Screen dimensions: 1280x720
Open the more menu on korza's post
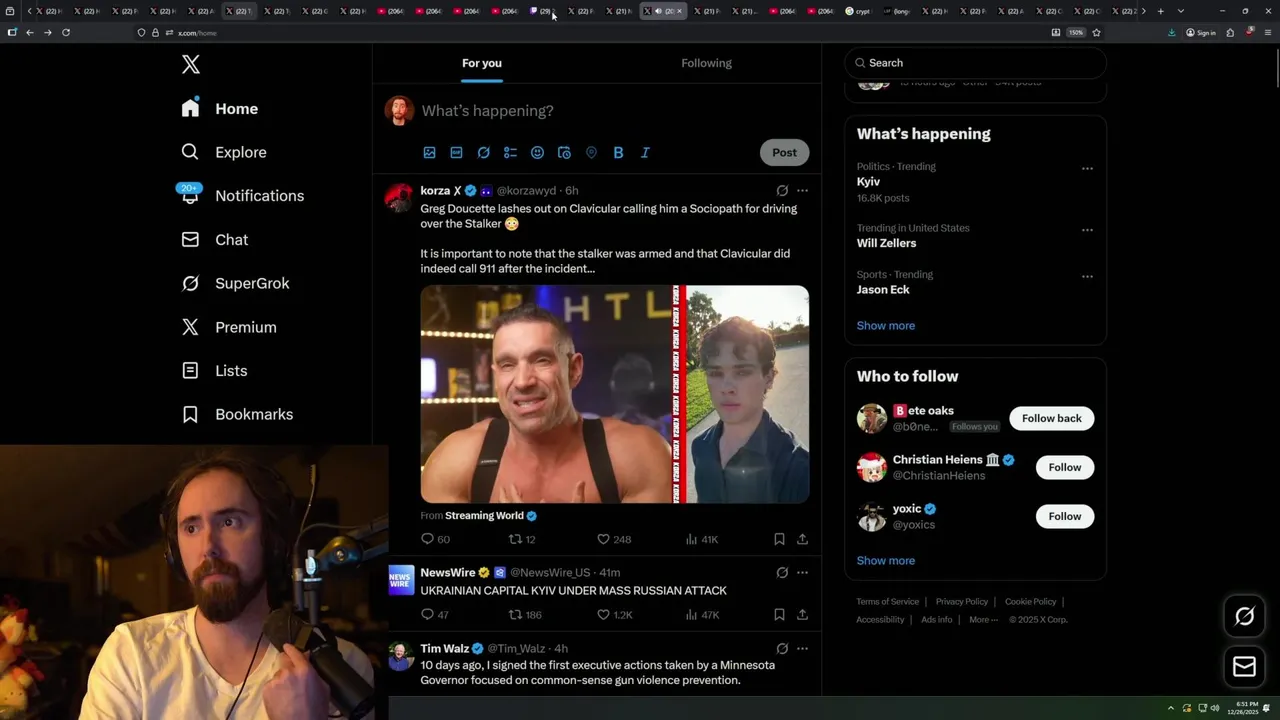click(802, 190)
